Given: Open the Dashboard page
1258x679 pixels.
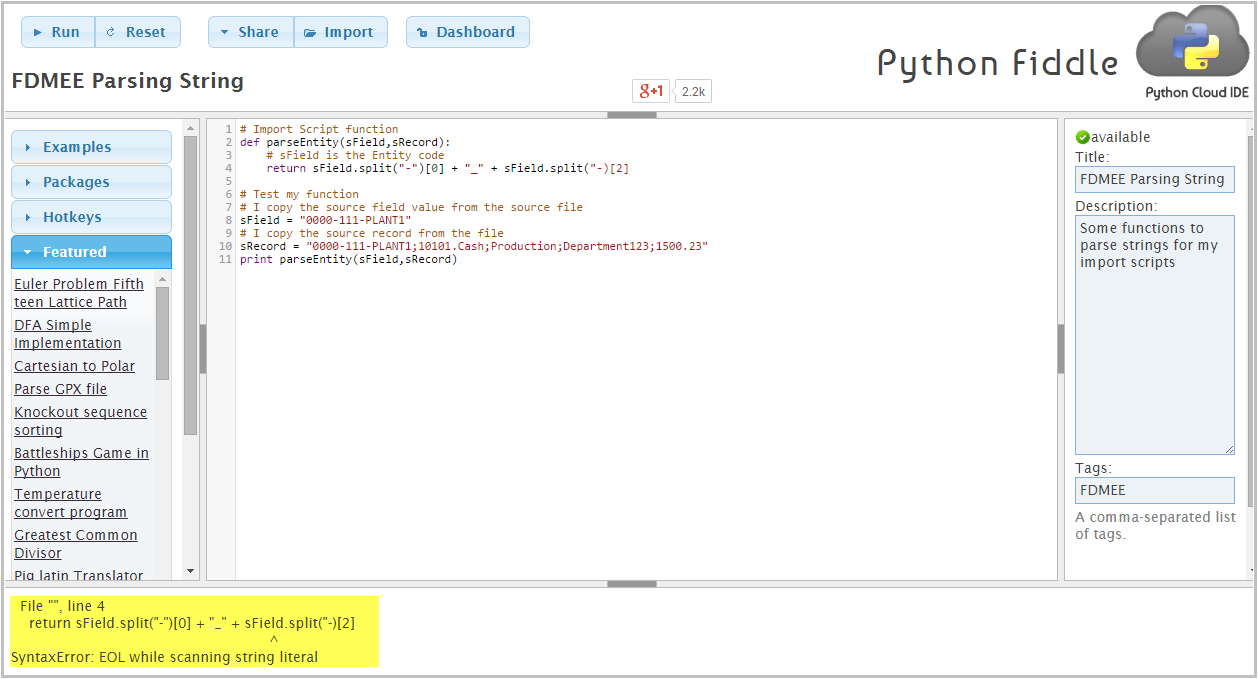Looking at the screenshot, I should pos(467,32).
